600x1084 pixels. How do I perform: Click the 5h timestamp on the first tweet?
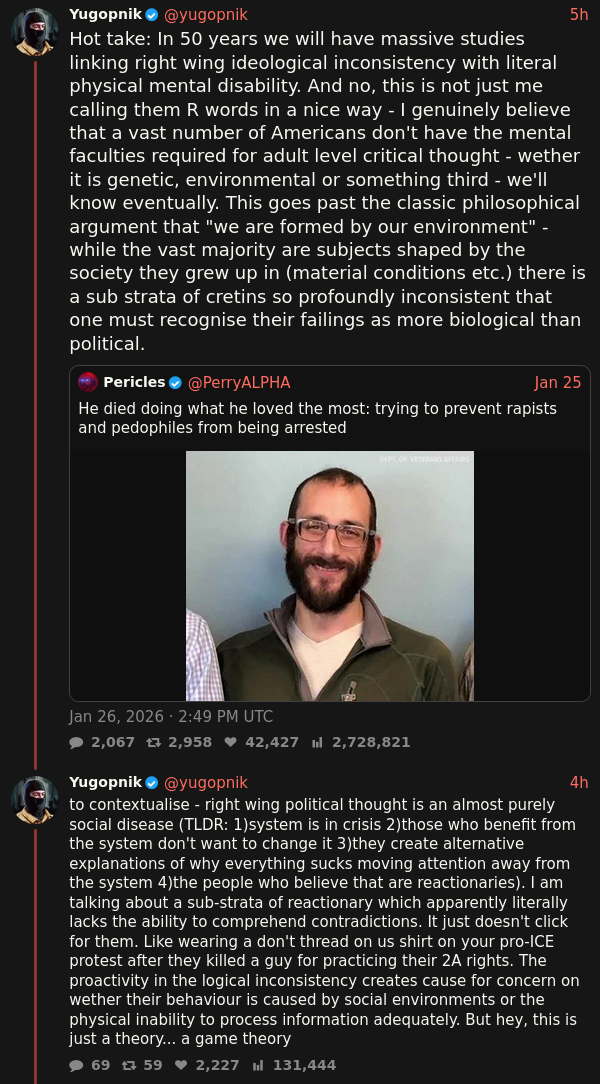[579, 14]
